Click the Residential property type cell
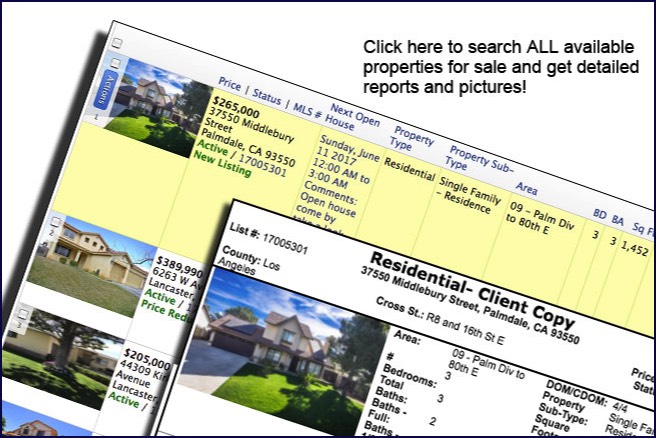The height and width of the screenshot is (438, 656). coord(409,169)
